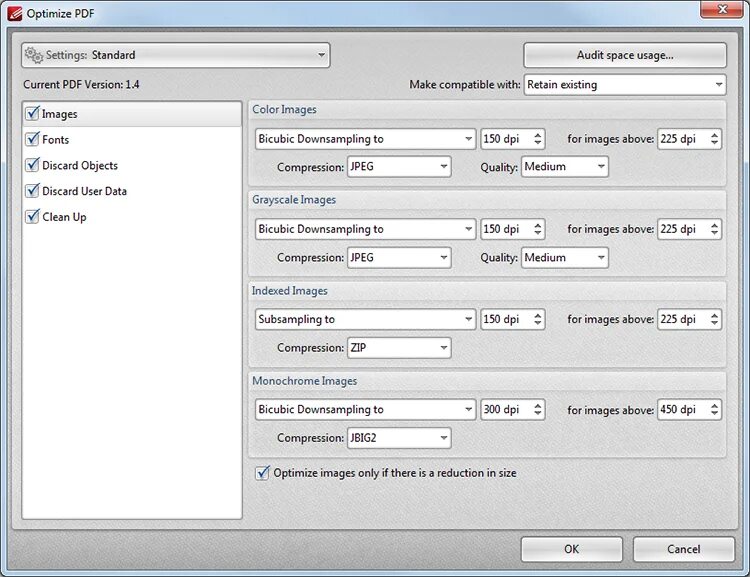The height and width of the screenshot is (577, 750).
Task: Open Indexed Images Compression ZIP dropdown
Action: (x=399, y=347)
